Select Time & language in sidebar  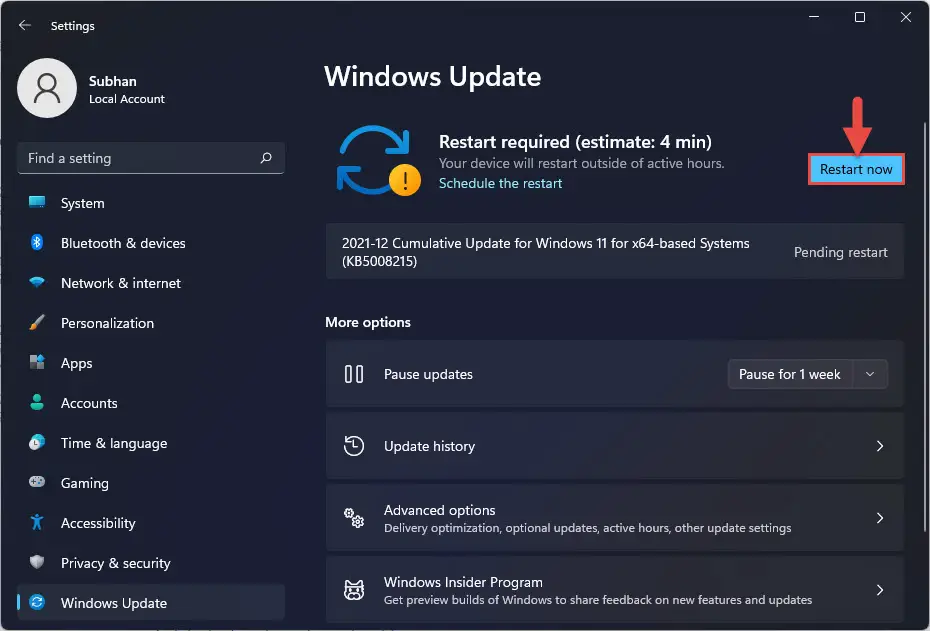113,443
